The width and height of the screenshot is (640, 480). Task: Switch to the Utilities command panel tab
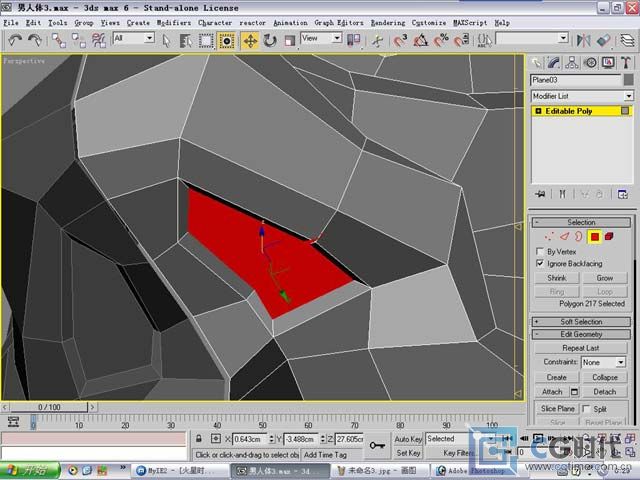click(x=626, y=63)
